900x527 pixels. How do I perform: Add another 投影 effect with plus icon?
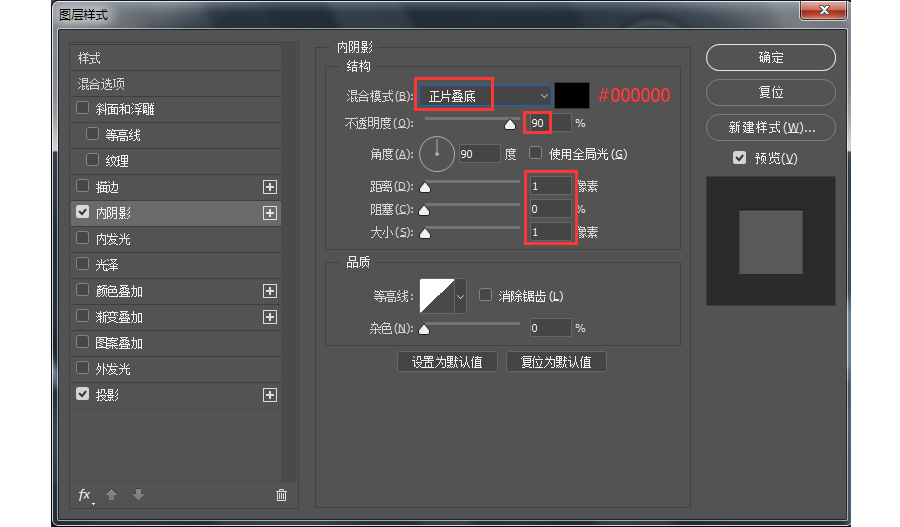pyautogui.click(x=270, y=395)
